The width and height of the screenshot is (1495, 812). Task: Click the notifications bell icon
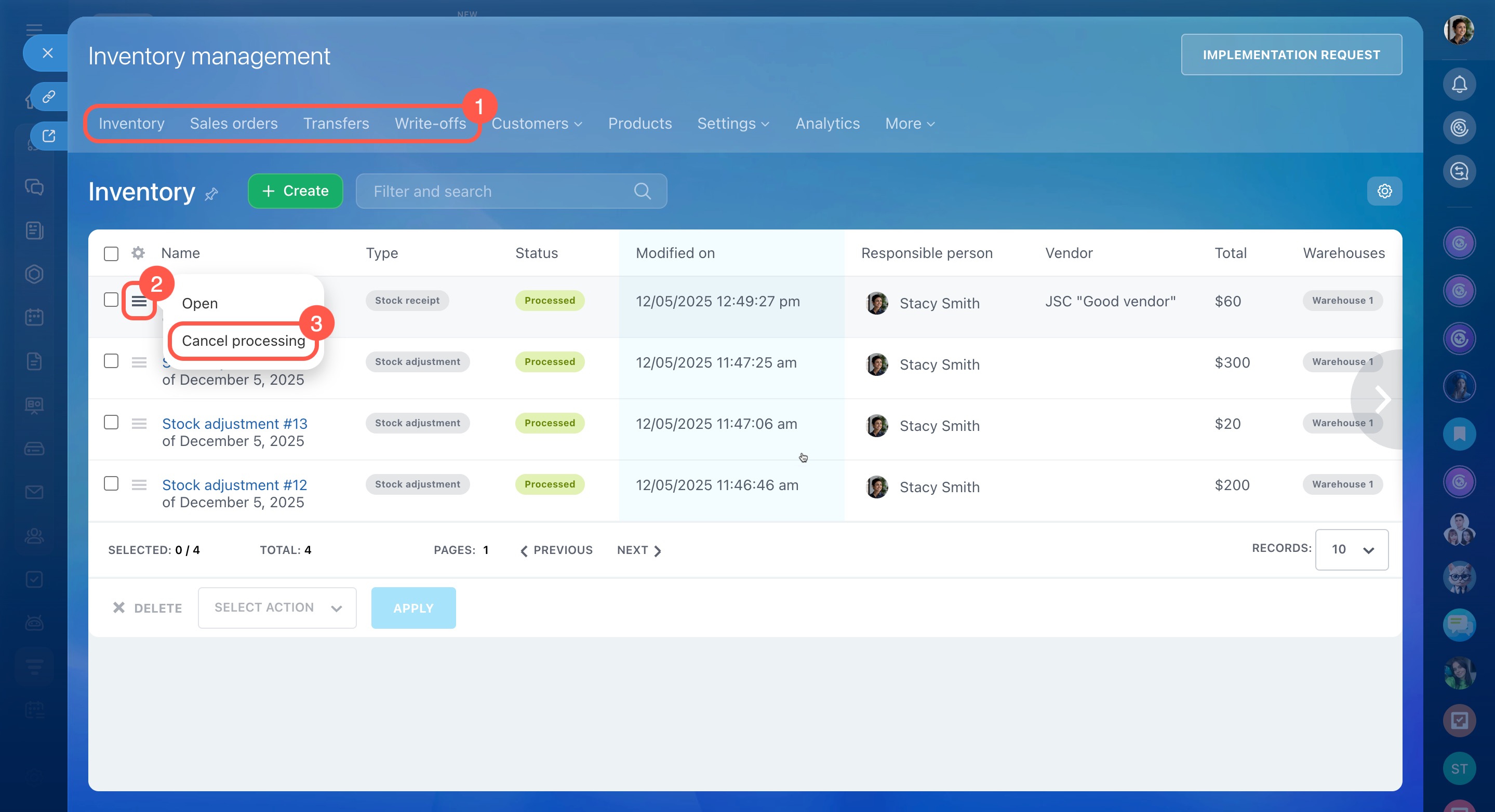point(1459,85)
